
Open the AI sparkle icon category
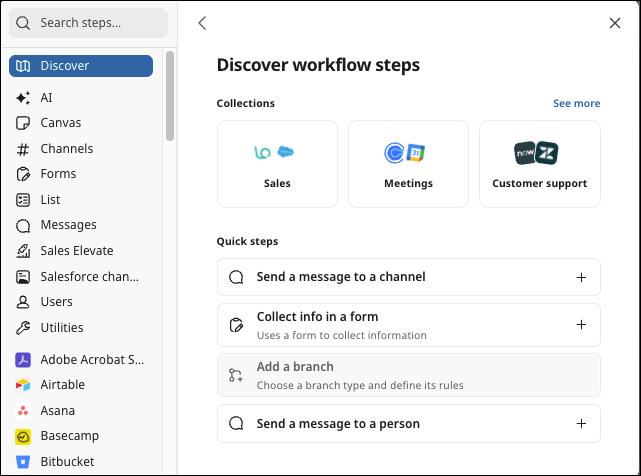click(23, 98)
